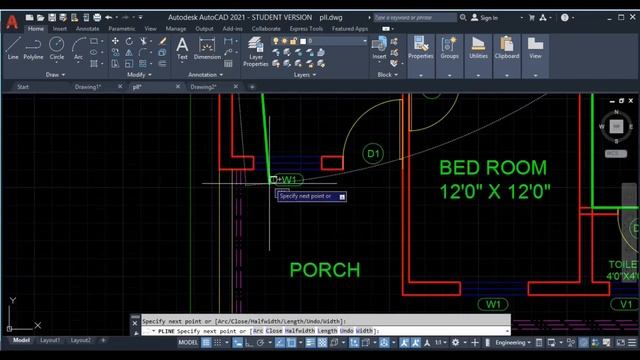This screenshot has height=360, width=640.
Task: Click the command line input field
Action: [326, 331]
